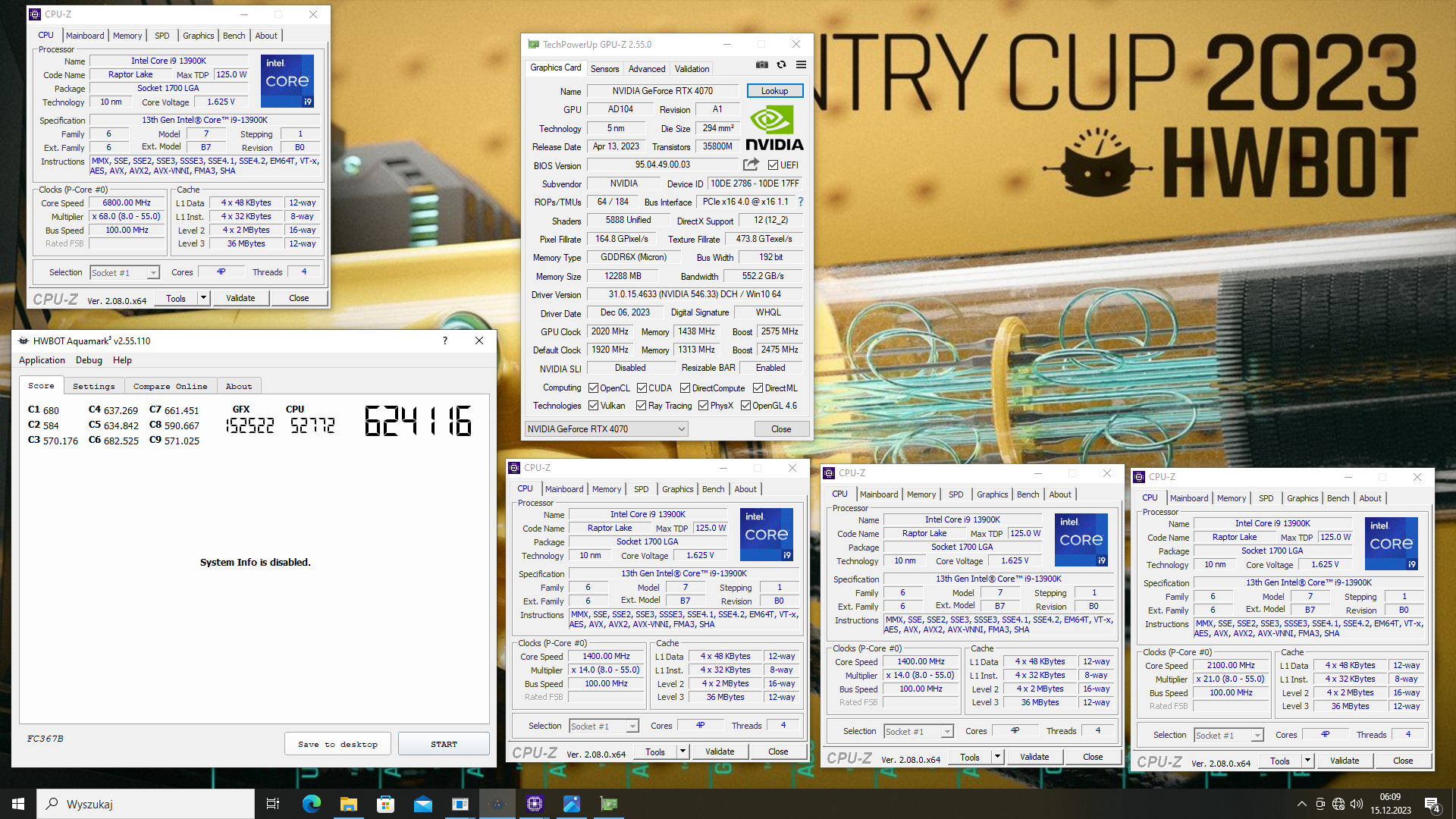
Task: Click the NVIDIA logo in GPU-Z
Action: [774, 129]
